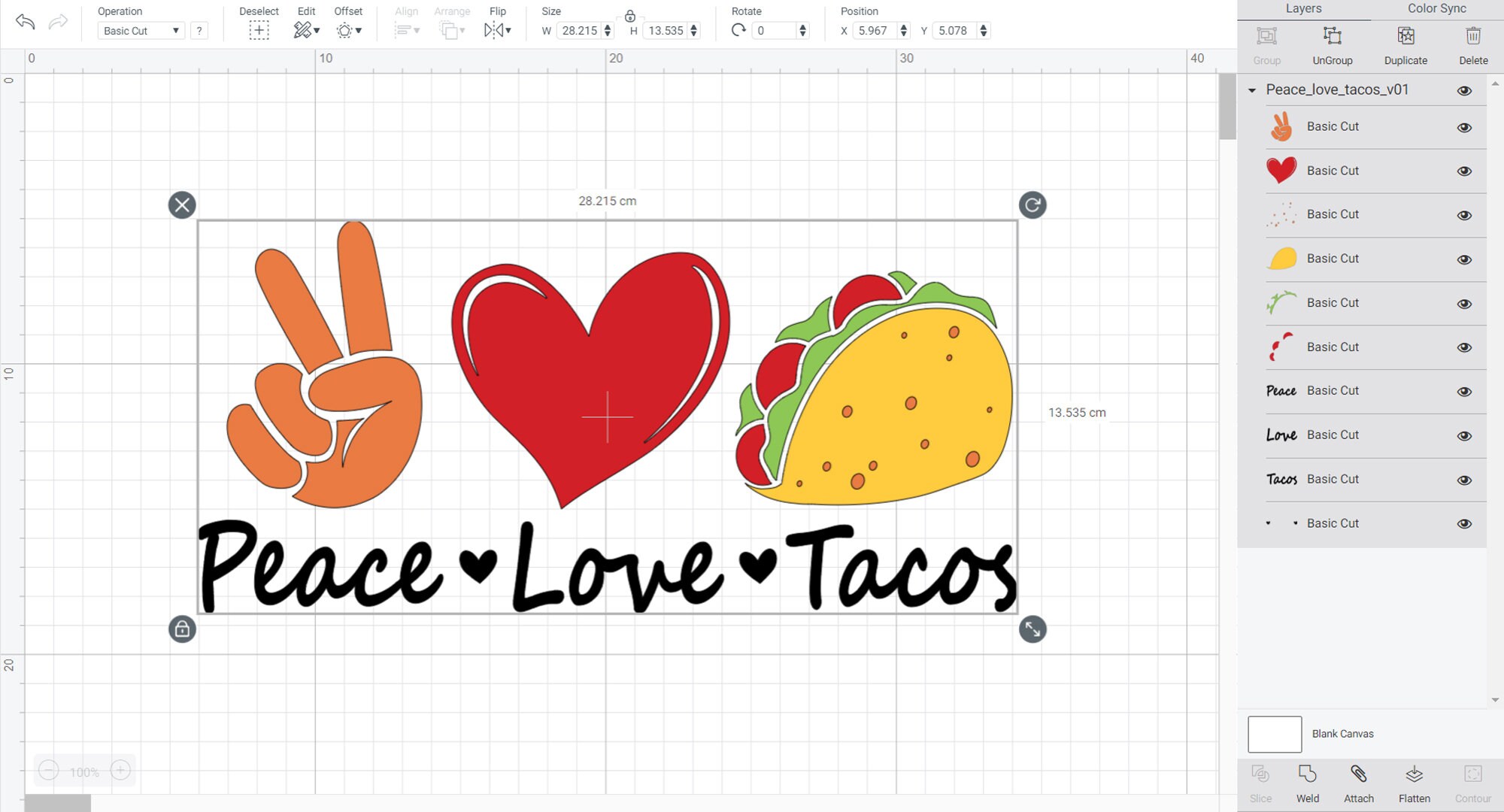This screenshot has height=812, width=1504.
Task: Open the Flip options dropdown
Action: (x=508, y=30)
